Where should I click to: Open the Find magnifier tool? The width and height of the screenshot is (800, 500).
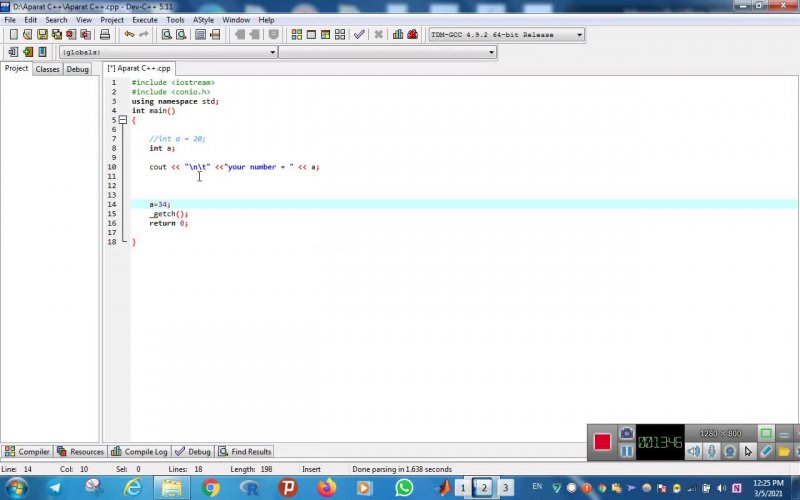coord(166,35)
